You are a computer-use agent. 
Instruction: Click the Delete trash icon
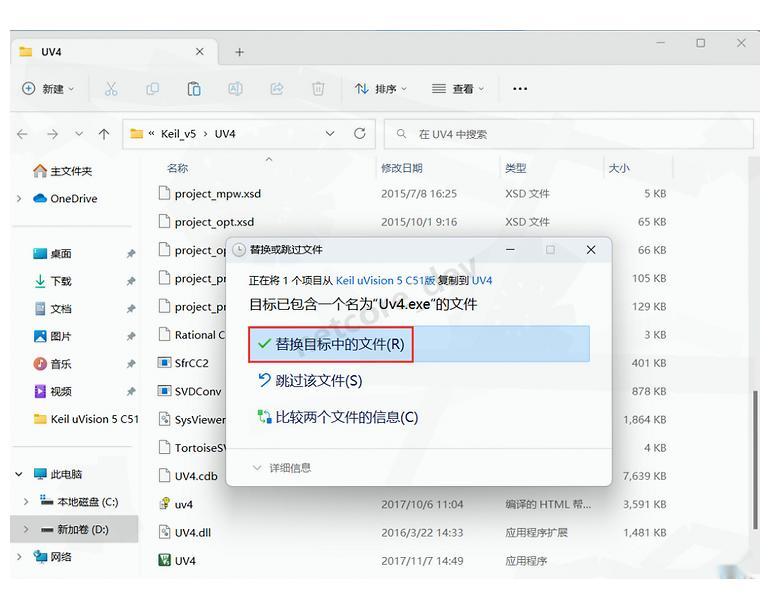point(318,89)
